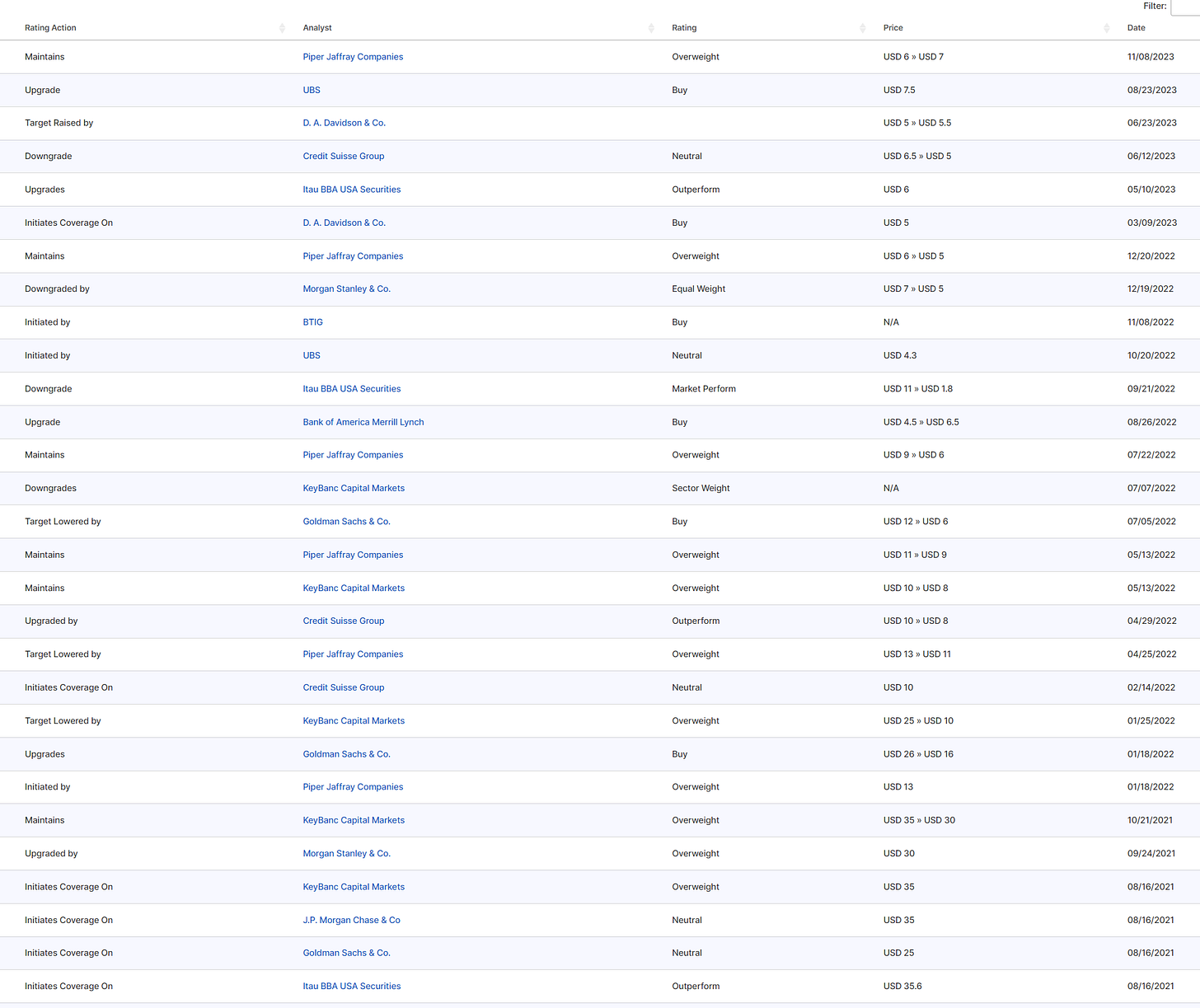Select the 'USD 35 » USD 30' price cell
This screenshot has height=1008, width=1200.
click(x=919, y=820)
